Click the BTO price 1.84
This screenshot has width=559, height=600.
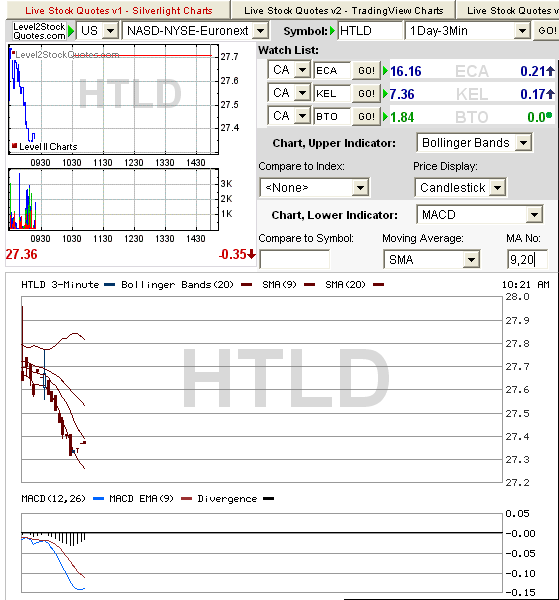pos(402,117)
